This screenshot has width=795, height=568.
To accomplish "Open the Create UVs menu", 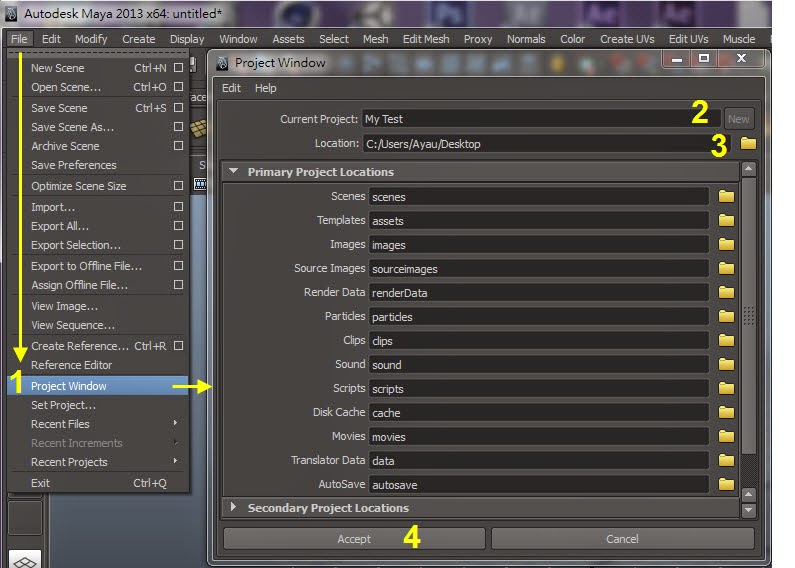I will (x=627, y=39).
